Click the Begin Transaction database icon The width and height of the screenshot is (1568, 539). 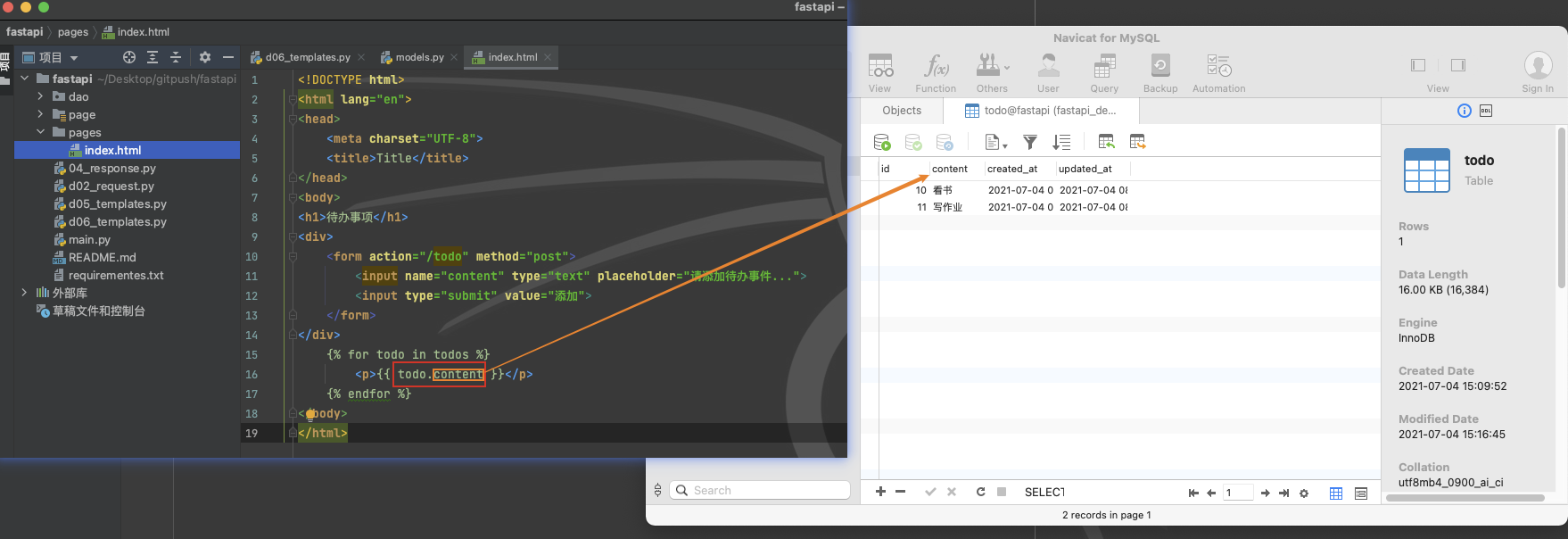(x=882, y=142)
